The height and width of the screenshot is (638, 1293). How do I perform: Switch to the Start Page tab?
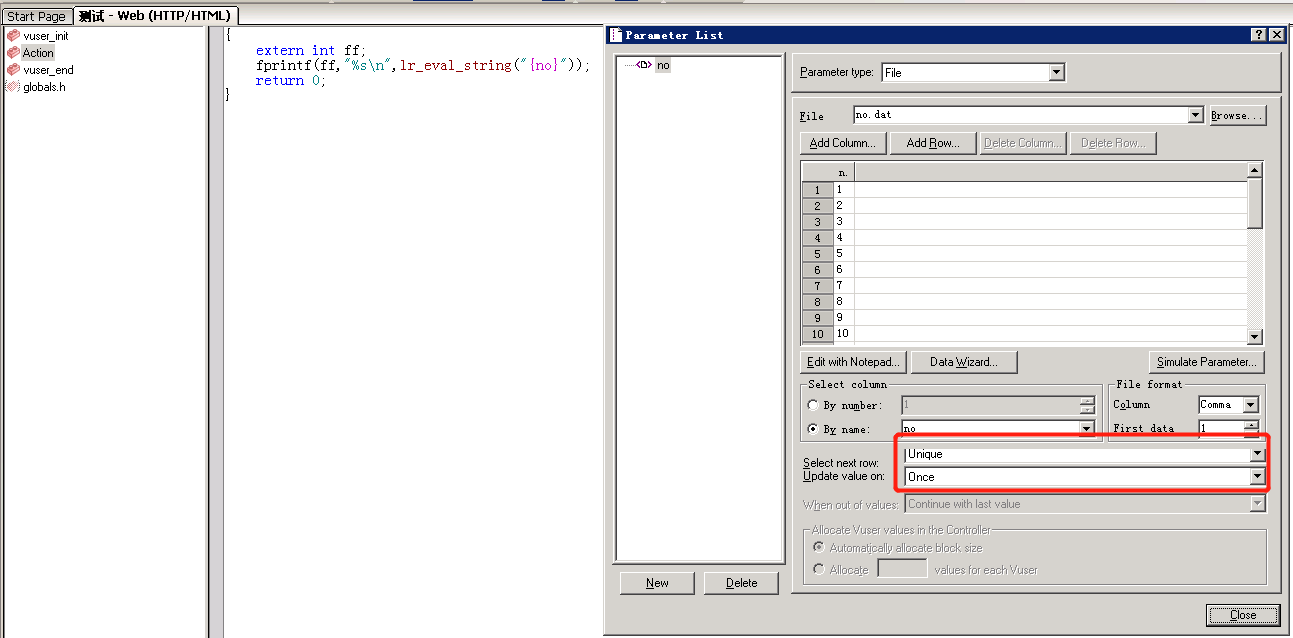coord(37,15)
